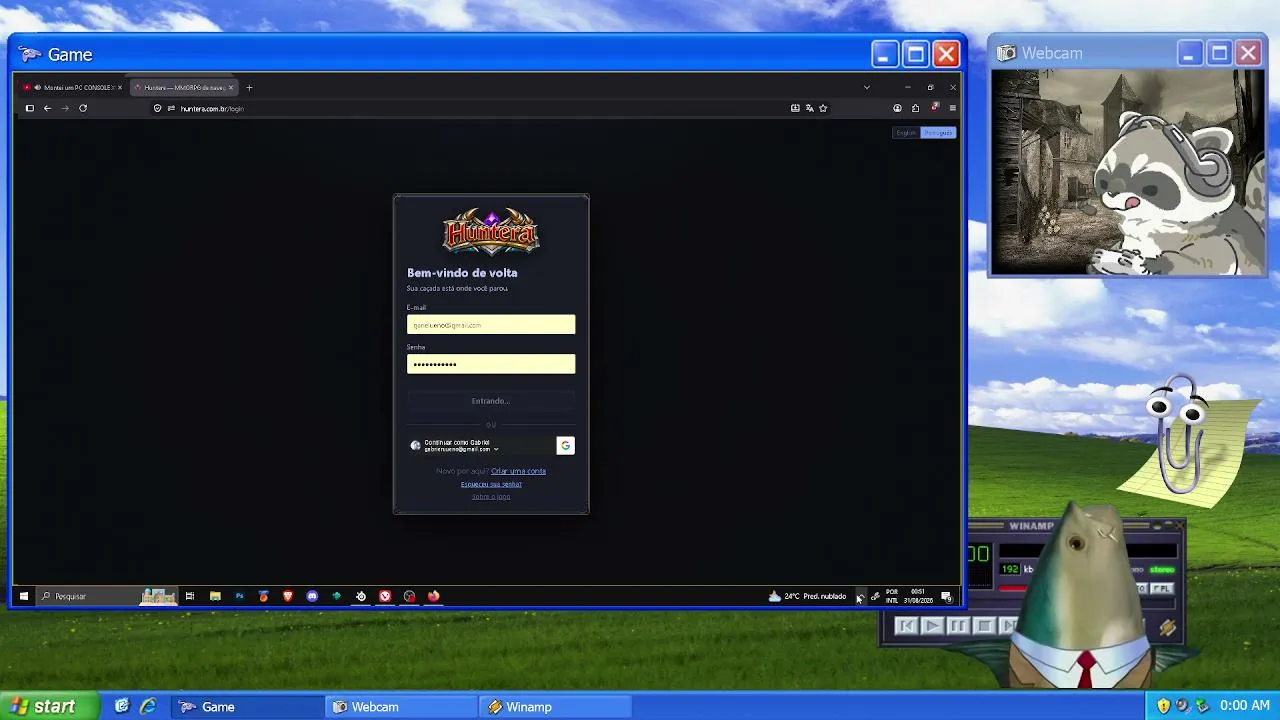1280x720 pixels.
Task: Open the browser hamburger menu
Action: pyautogui.click(x=952, y=108)
